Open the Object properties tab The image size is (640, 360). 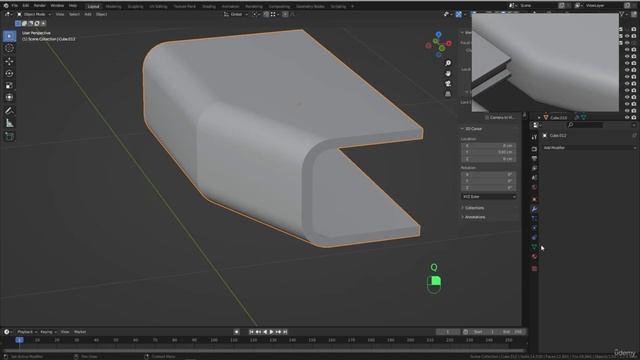tap(534, 200)
